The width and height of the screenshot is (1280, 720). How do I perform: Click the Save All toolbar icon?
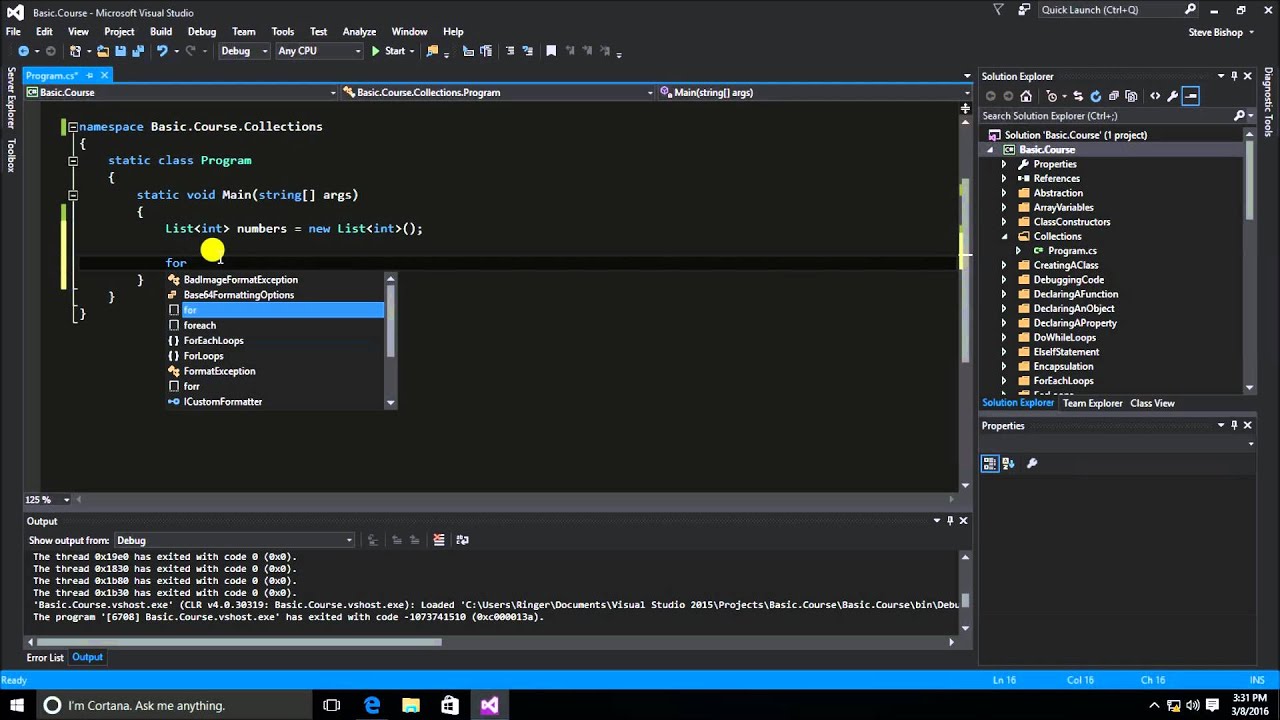point(137,51)
